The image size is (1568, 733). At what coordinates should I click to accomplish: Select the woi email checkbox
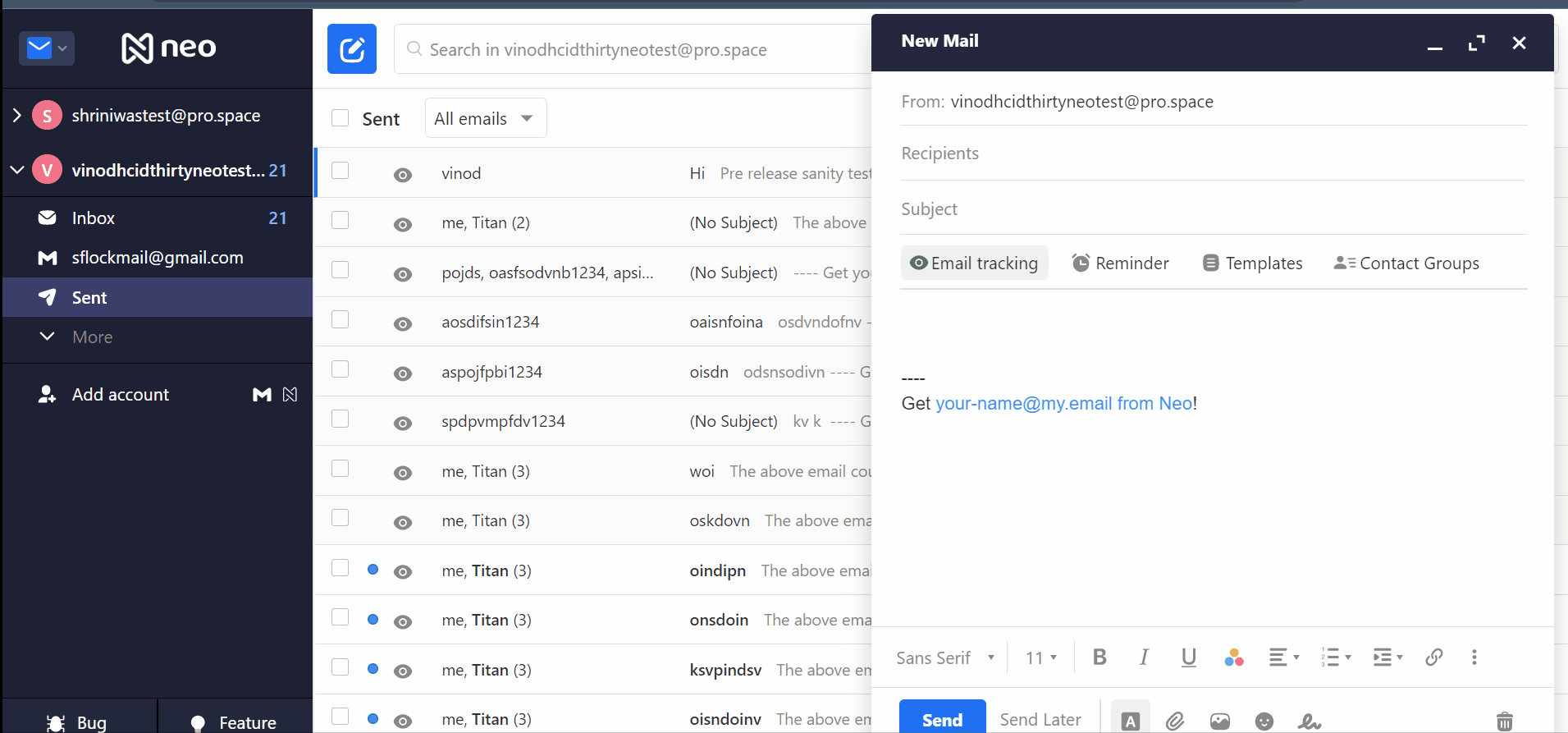point(341,469)
